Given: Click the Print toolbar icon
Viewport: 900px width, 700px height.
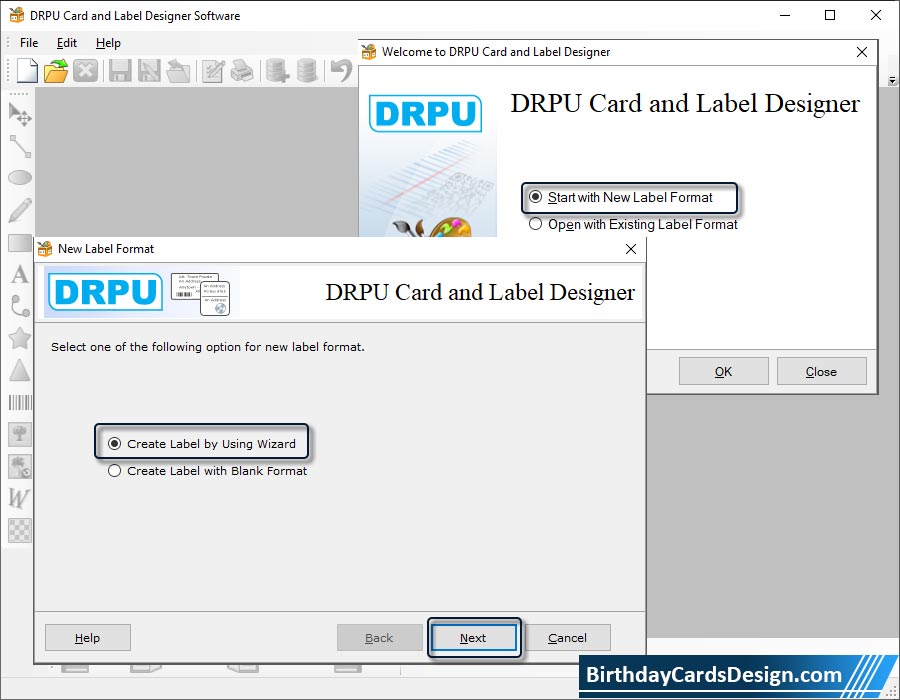Looking at the screenshot, I should click(x=242, y=71).
